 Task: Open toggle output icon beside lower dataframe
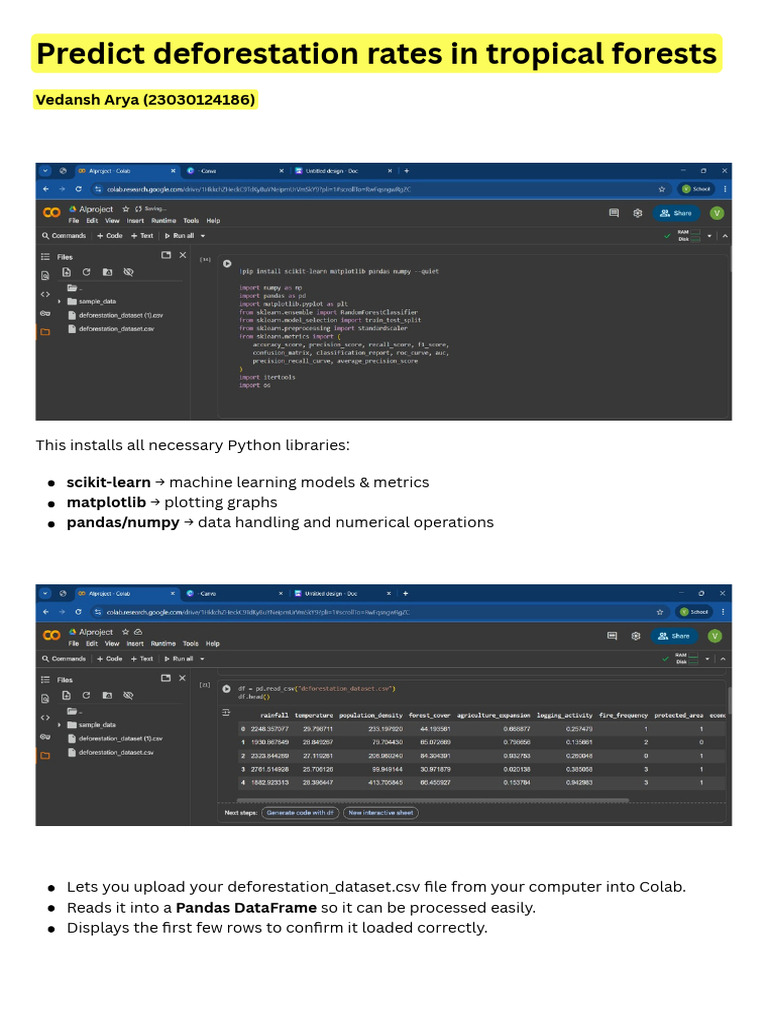click(226, 712)
